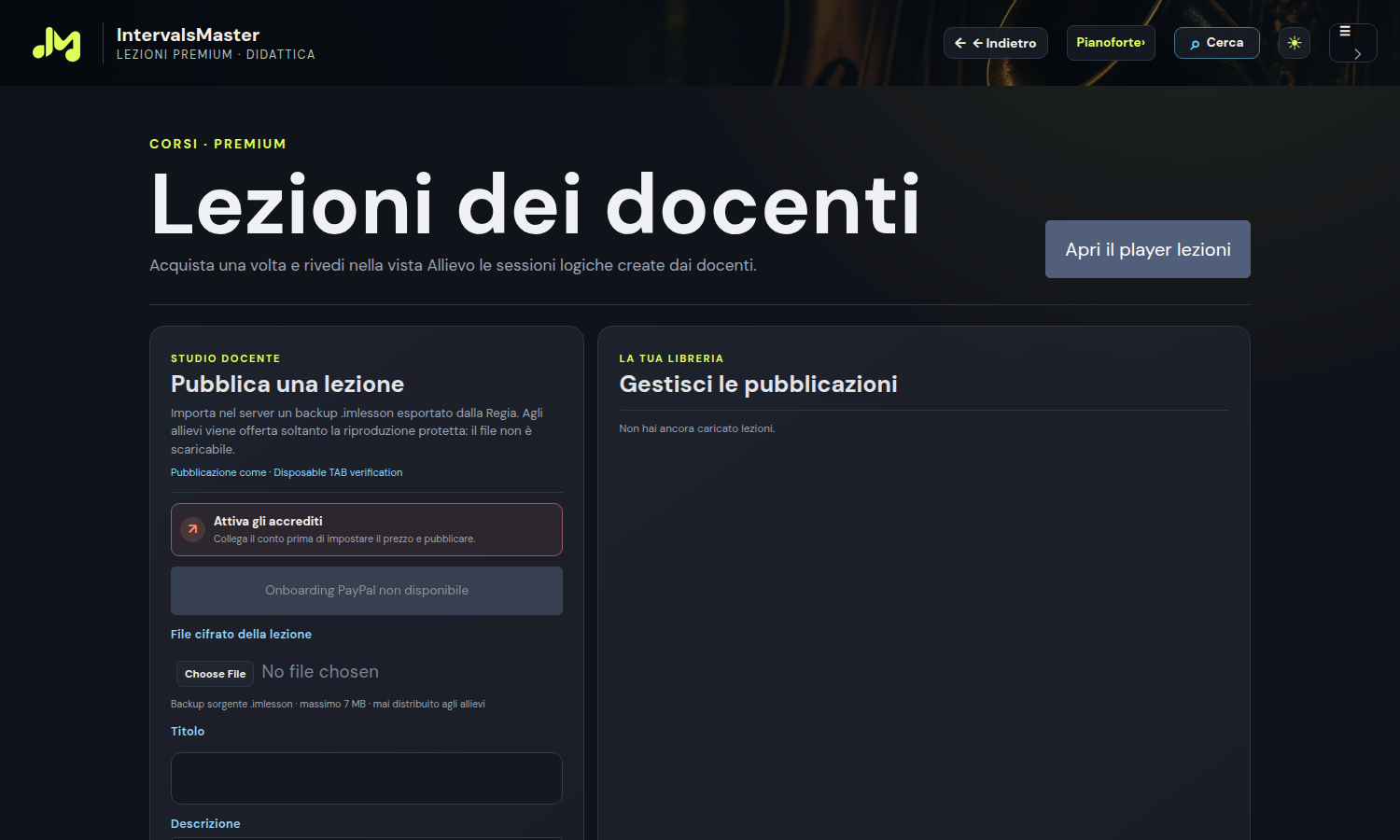Click the 'File cifrato della lezione' label
1400x840 pixels.
pyautogui.click(x=241, y=634)
